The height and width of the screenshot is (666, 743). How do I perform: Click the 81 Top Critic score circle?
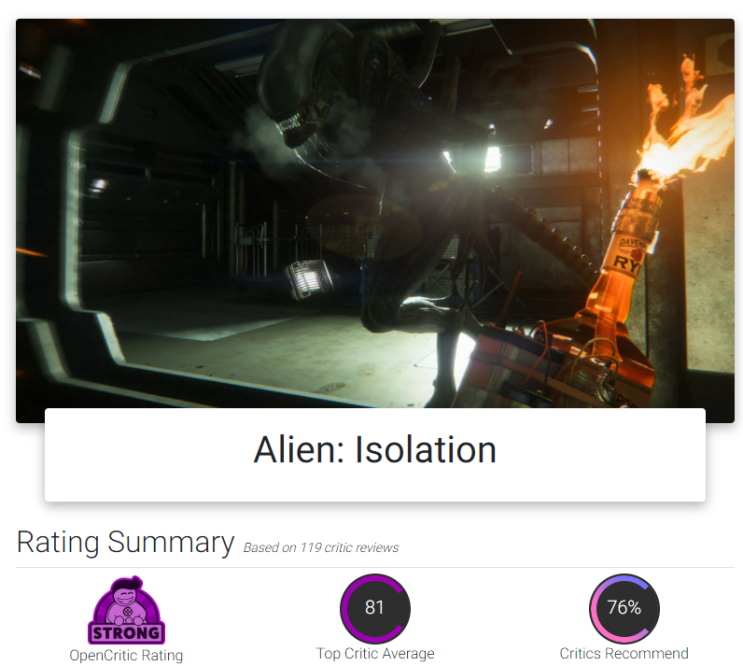point(375,608)
